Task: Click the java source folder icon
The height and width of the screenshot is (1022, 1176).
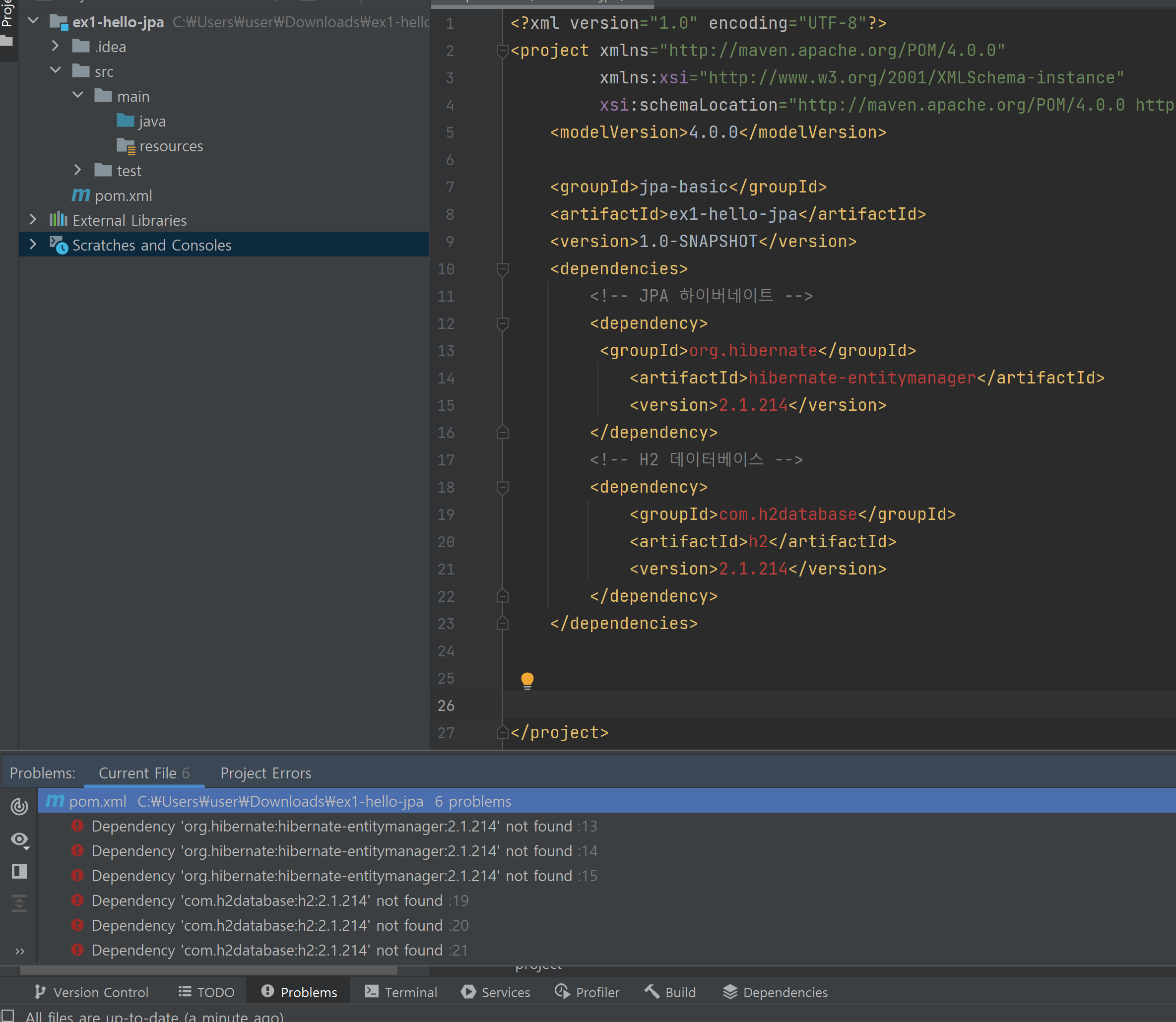Action: 125,121
